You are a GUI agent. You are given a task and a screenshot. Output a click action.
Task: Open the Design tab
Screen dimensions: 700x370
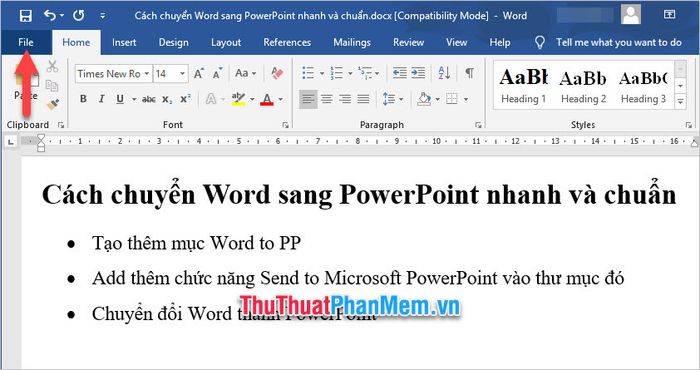174,42
